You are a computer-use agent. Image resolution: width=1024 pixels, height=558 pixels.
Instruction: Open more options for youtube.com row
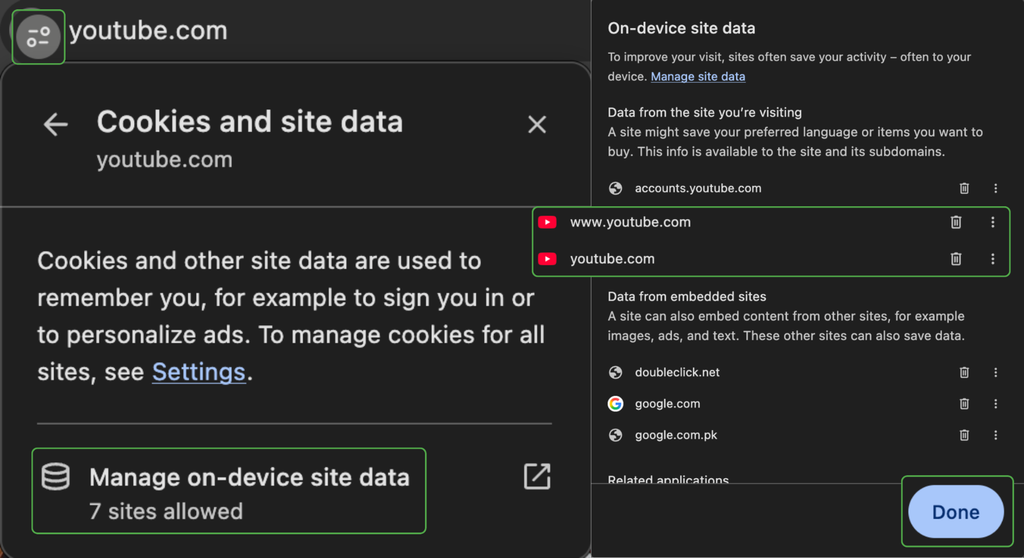[x=993, y=259]
